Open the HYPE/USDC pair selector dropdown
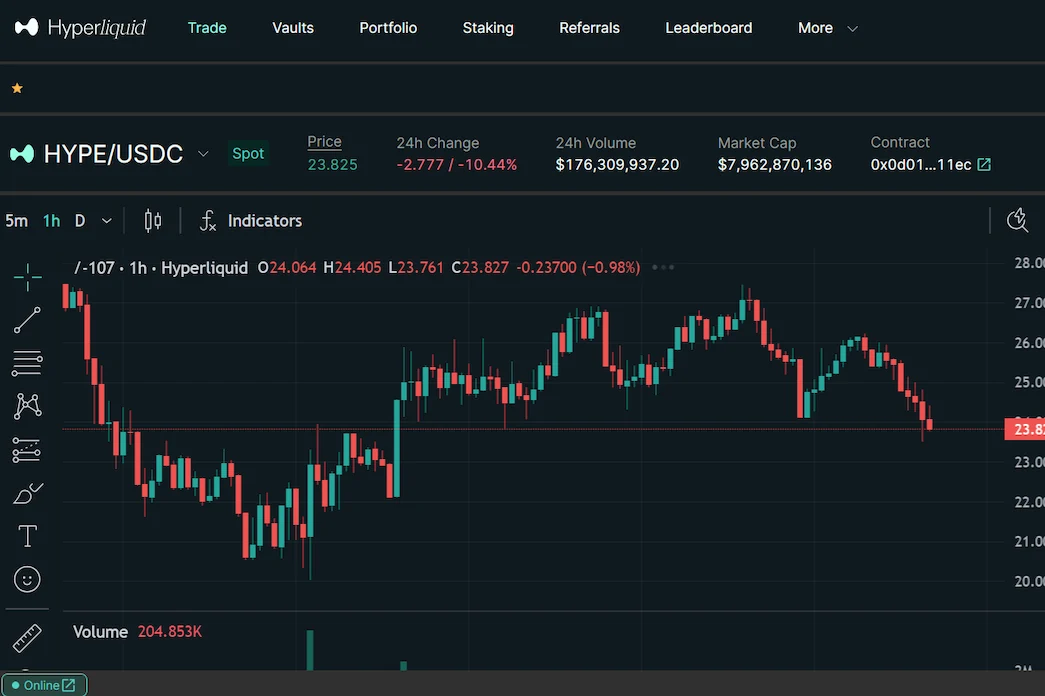 203,154
